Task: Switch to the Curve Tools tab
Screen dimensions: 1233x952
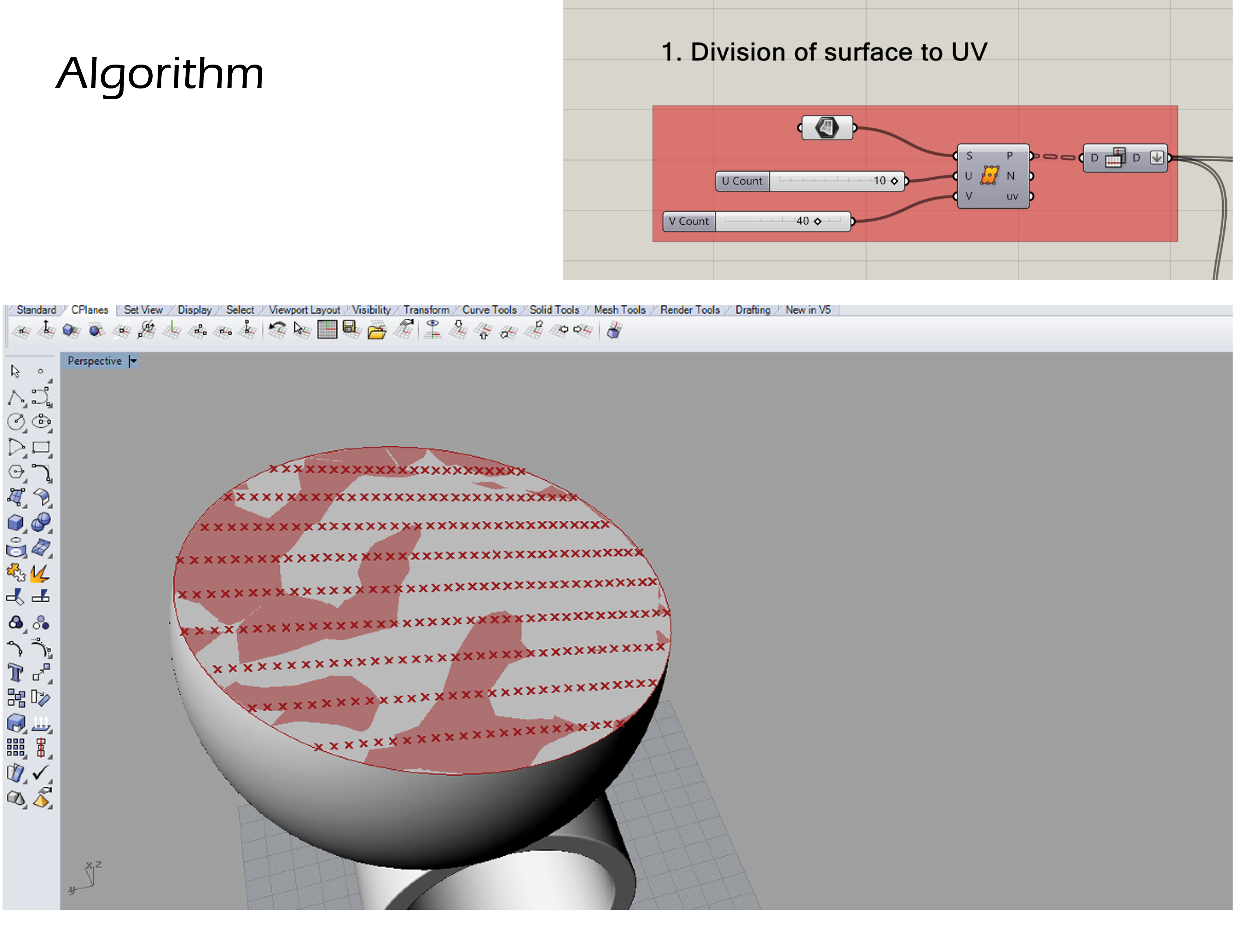Action: 489,310
